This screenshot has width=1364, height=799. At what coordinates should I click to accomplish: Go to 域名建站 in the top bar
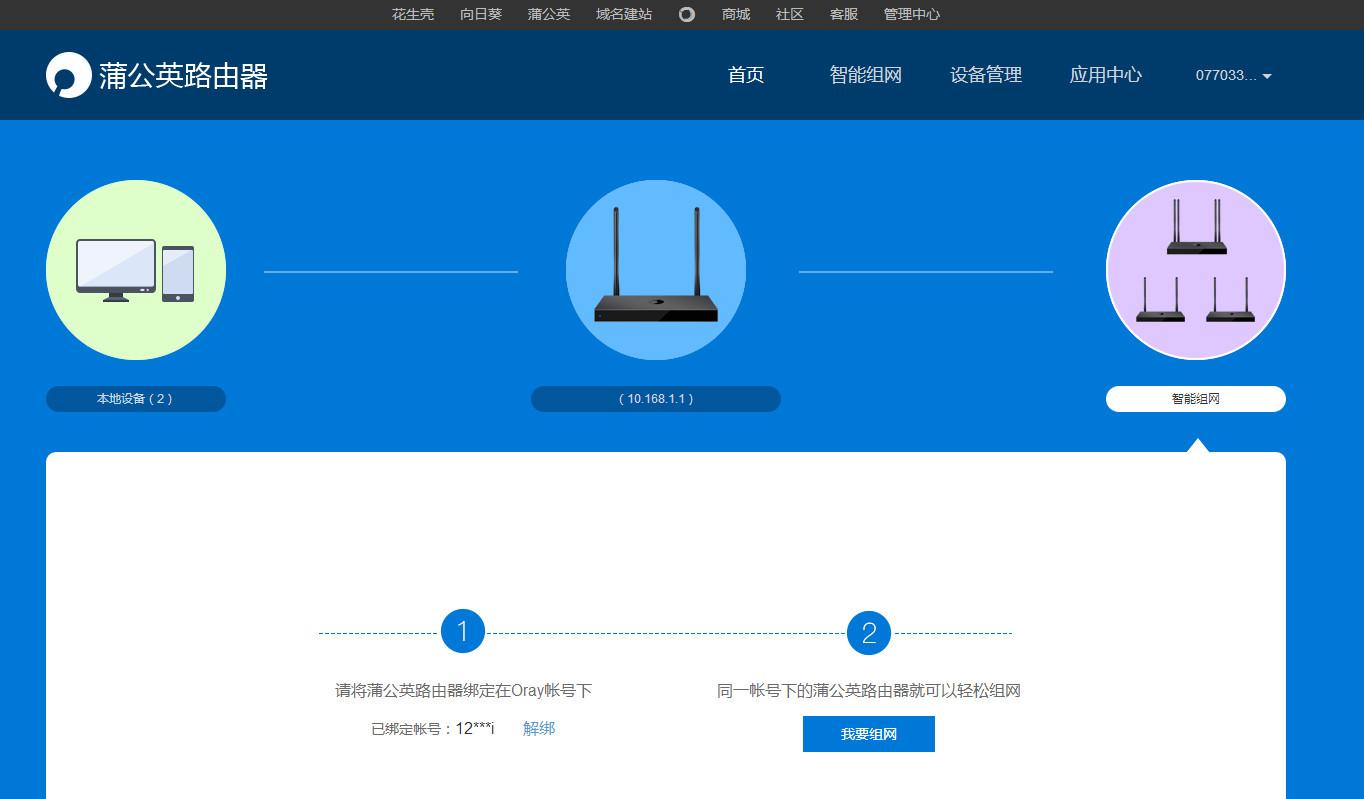click(x=624, y=14)
